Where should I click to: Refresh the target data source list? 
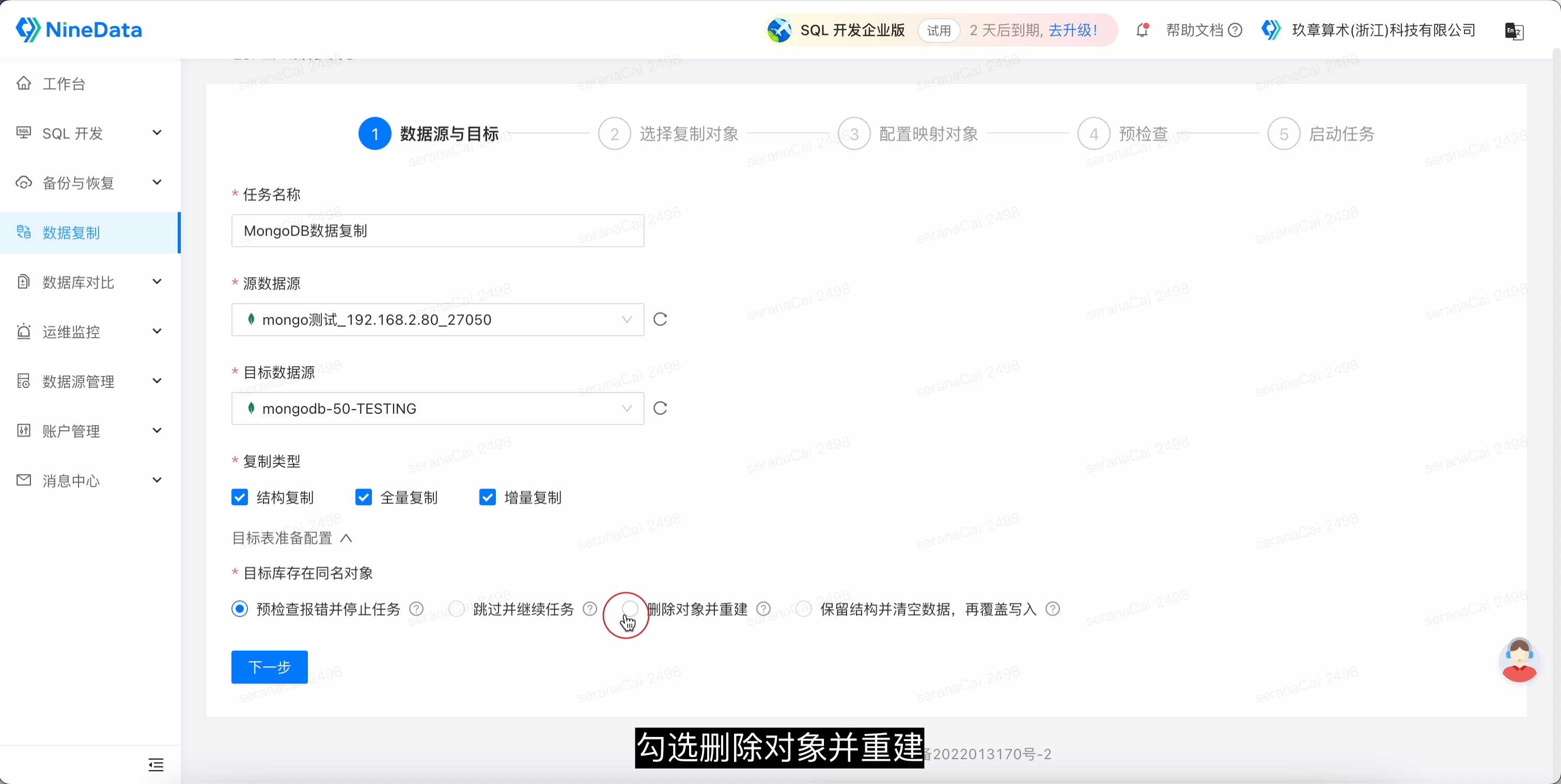(661, 409)
